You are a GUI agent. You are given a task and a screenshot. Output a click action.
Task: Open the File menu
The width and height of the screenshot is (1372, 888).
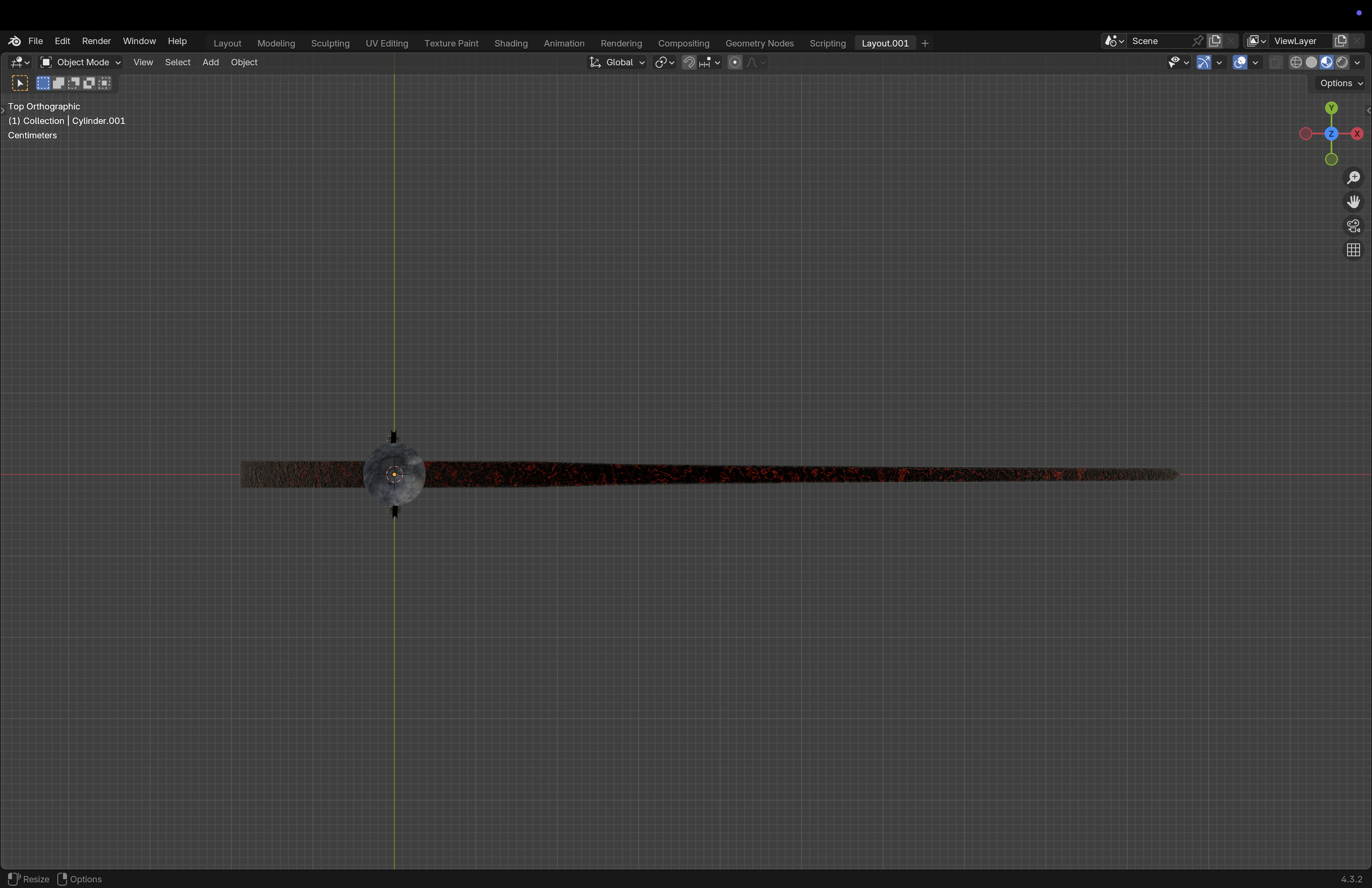pos(36,41)
